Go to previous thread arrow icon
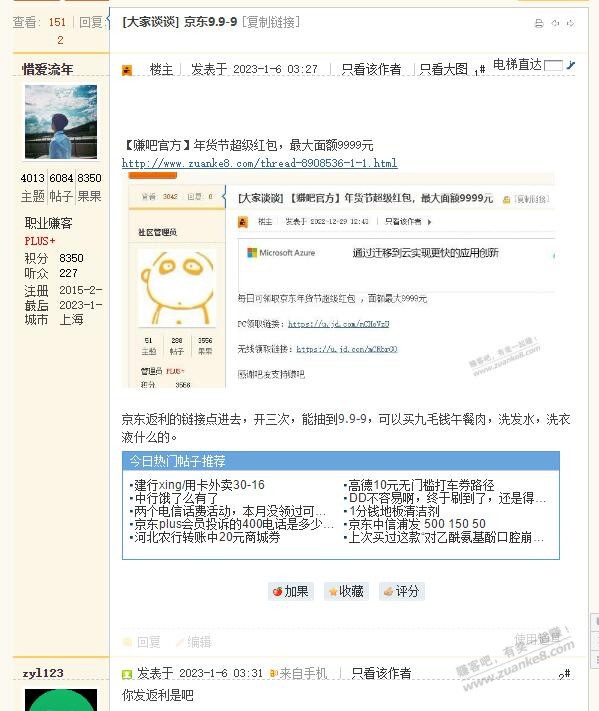The image size is (599, 711). (x=555, y=23)
